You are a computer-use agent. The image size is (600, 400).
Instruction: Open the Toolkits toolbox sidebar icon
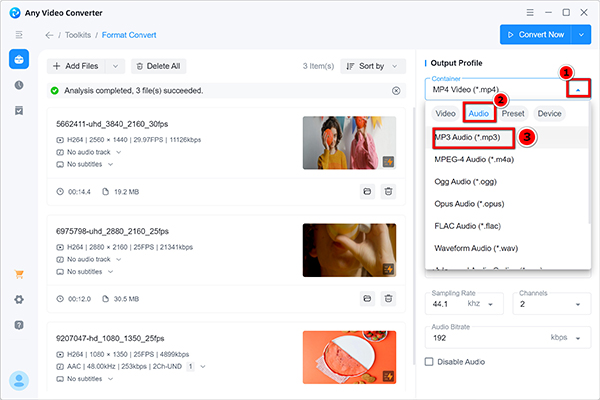click(x=19, y=59)
